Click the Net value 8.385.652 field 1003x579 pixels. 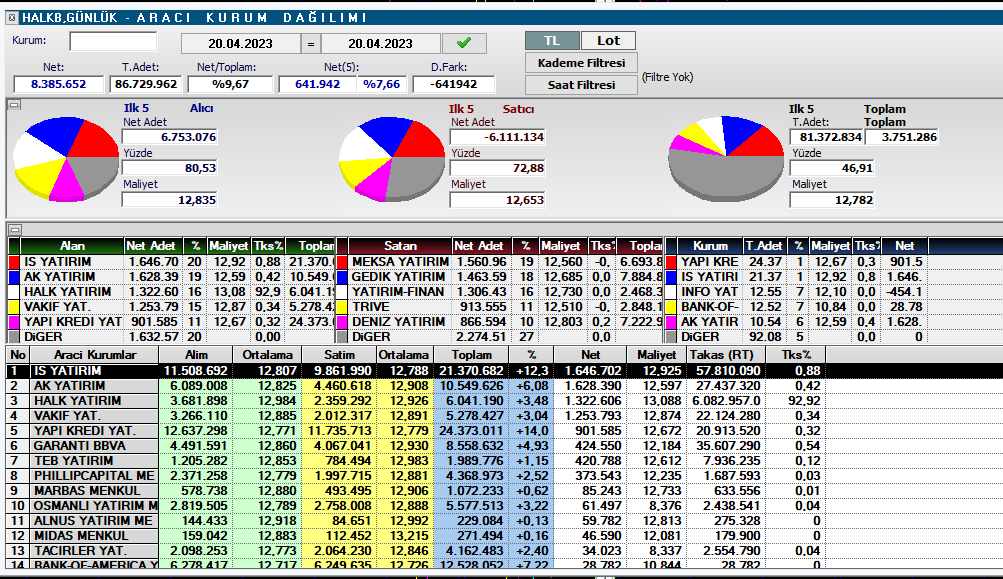(x=58, y=84)
